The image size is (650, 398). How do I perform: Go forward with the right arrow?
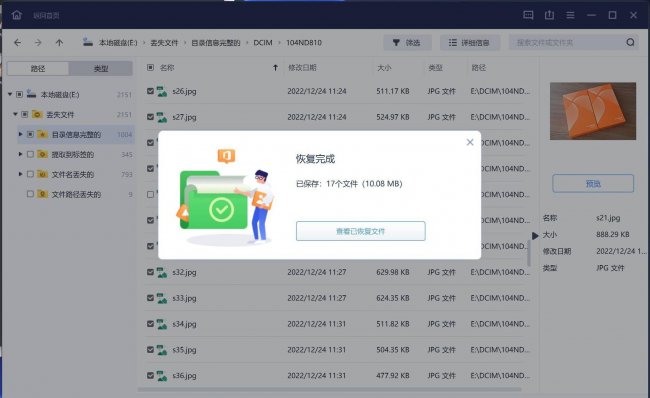click(38, 42)
